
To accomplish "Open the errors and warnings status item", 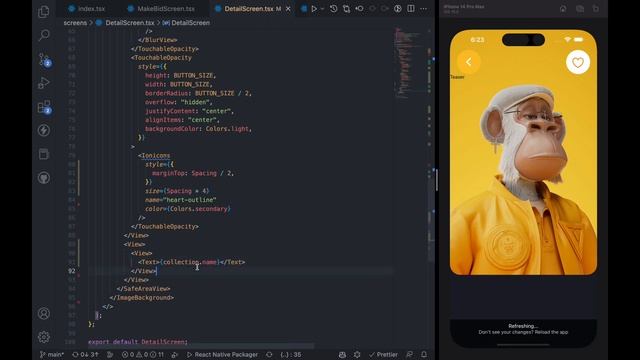I will click(x=143, y=355).
